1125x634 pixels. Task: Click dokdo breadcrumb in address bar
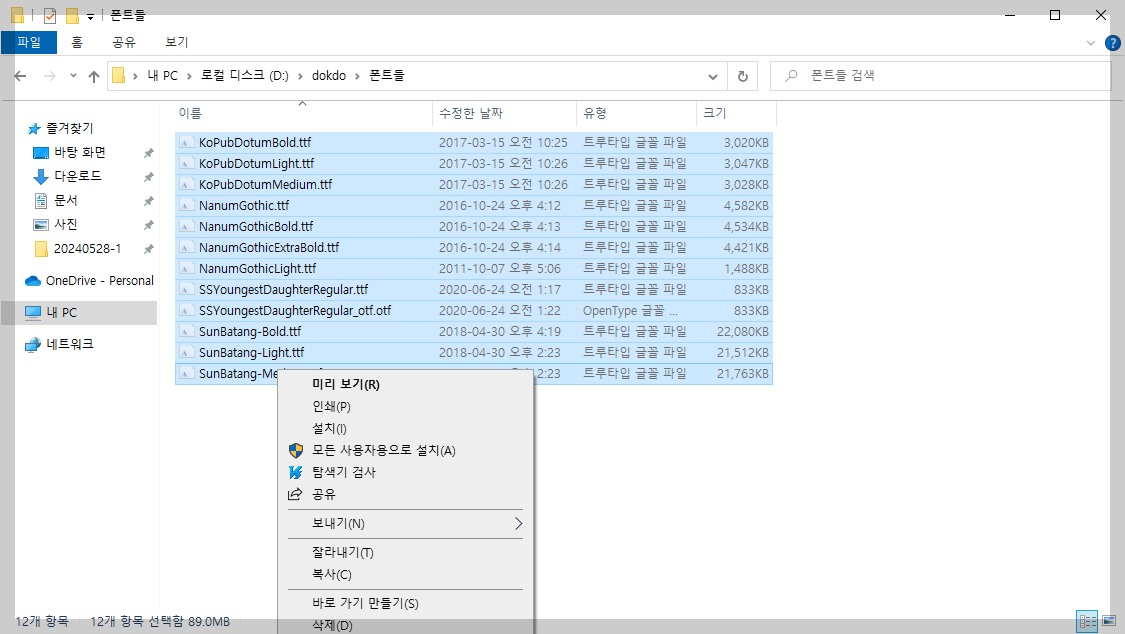(329, 75)
